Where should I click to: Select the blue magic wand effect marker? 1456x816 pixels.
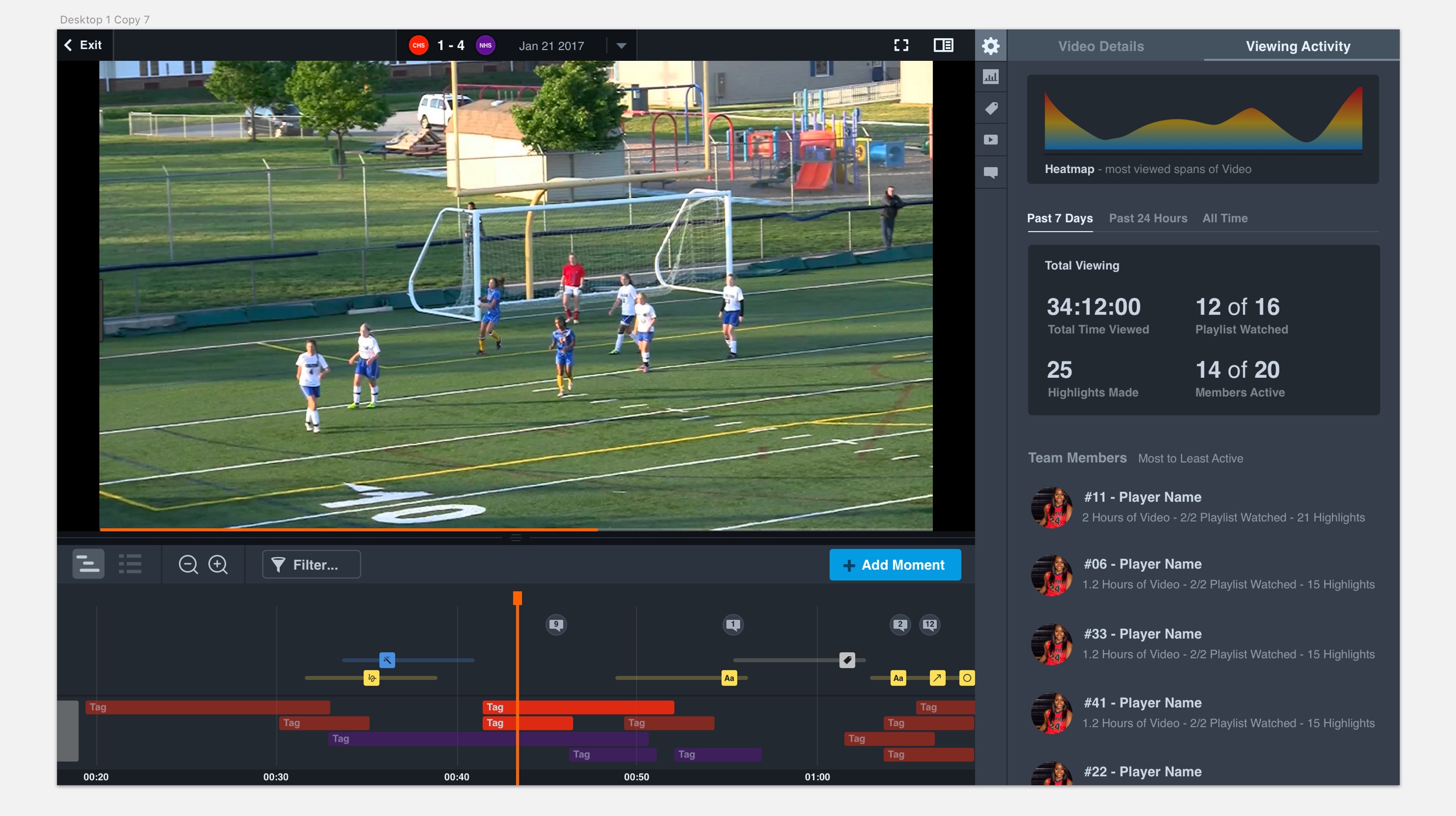click(387, 660)
